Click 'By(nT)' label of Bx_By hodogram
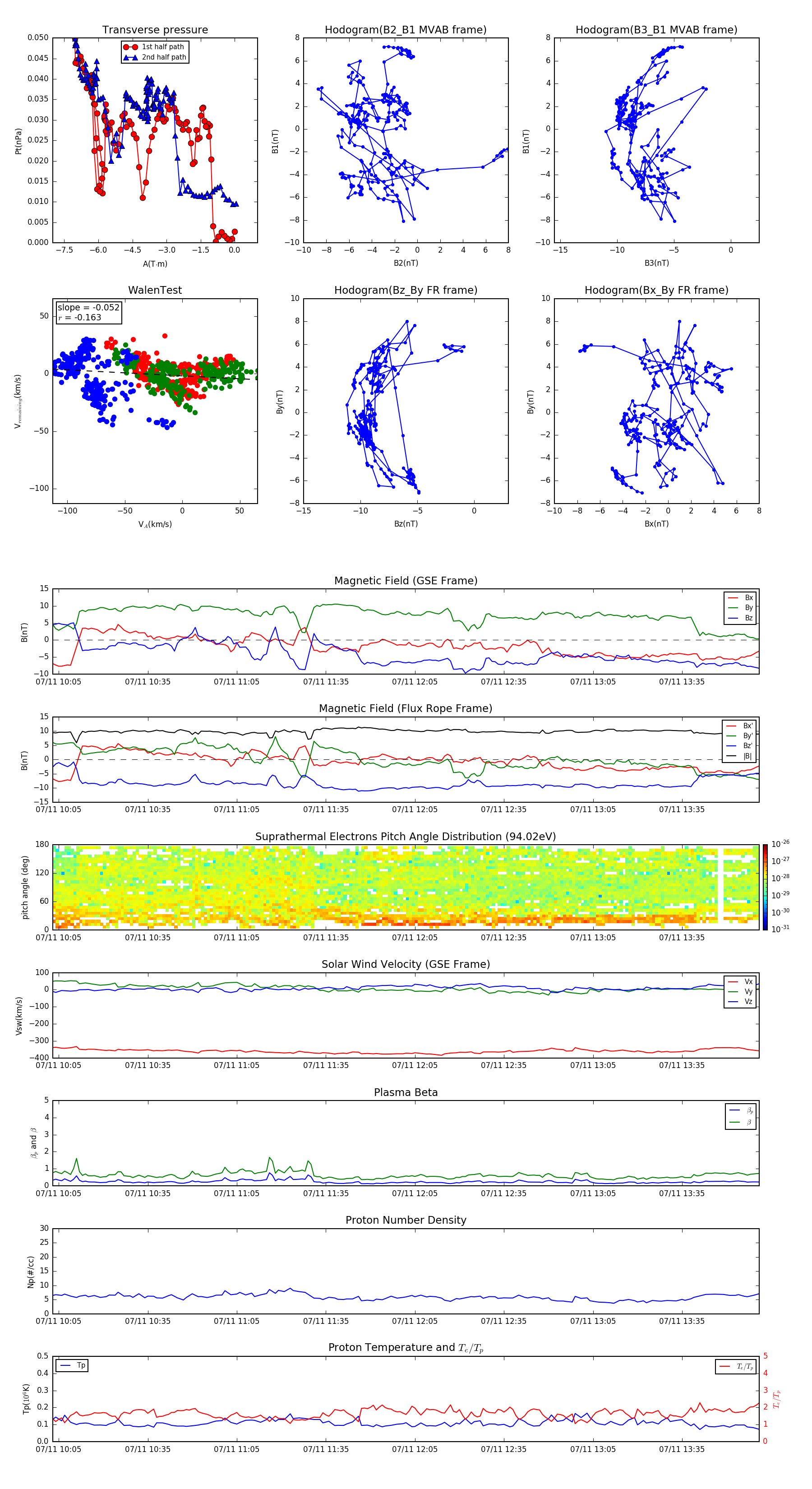Viewport: 812px width, 1489px height. pos(531,401)
